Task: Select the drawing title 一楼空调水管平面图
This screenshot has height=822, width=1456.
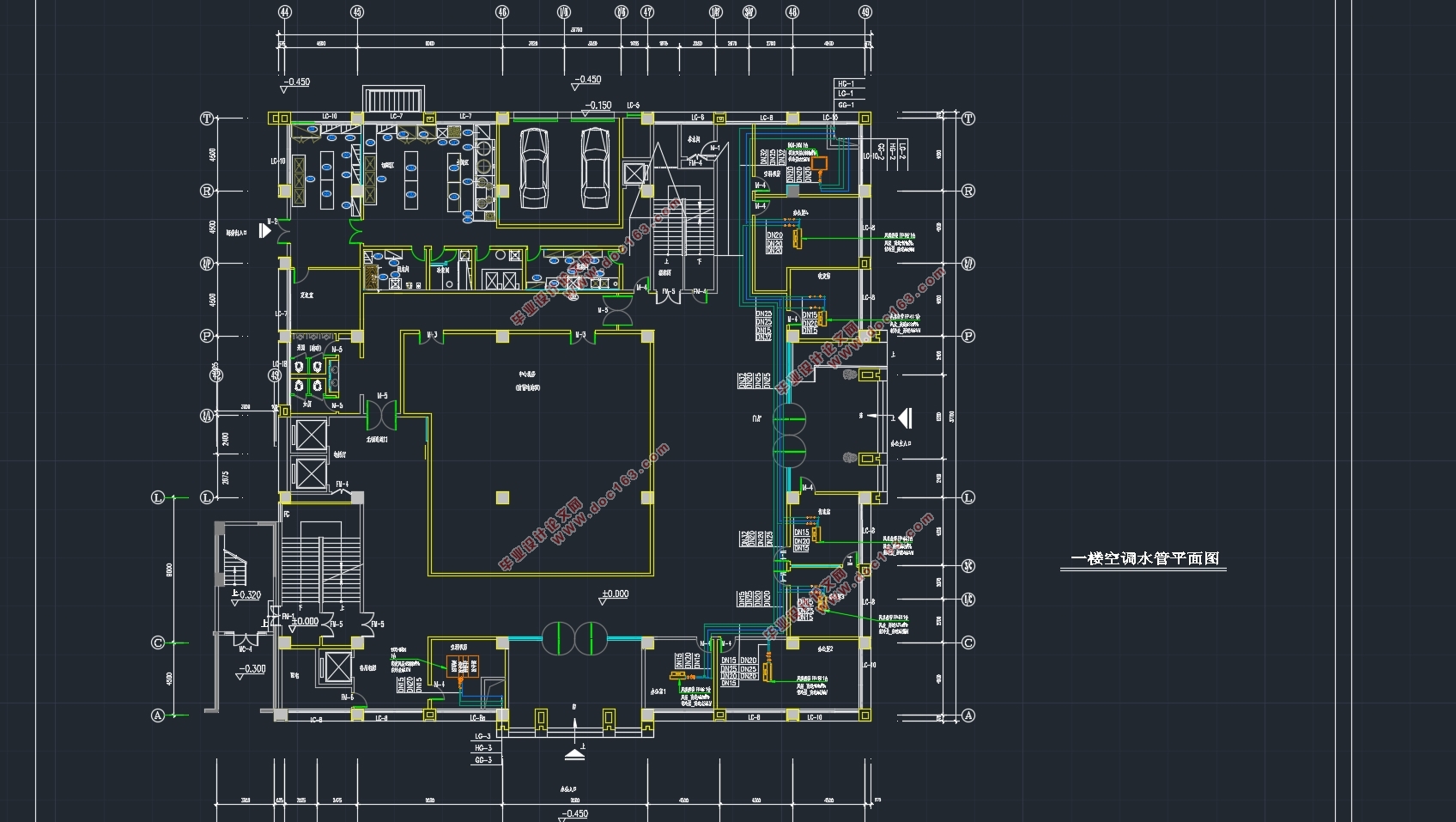Action: (1144, 558)
